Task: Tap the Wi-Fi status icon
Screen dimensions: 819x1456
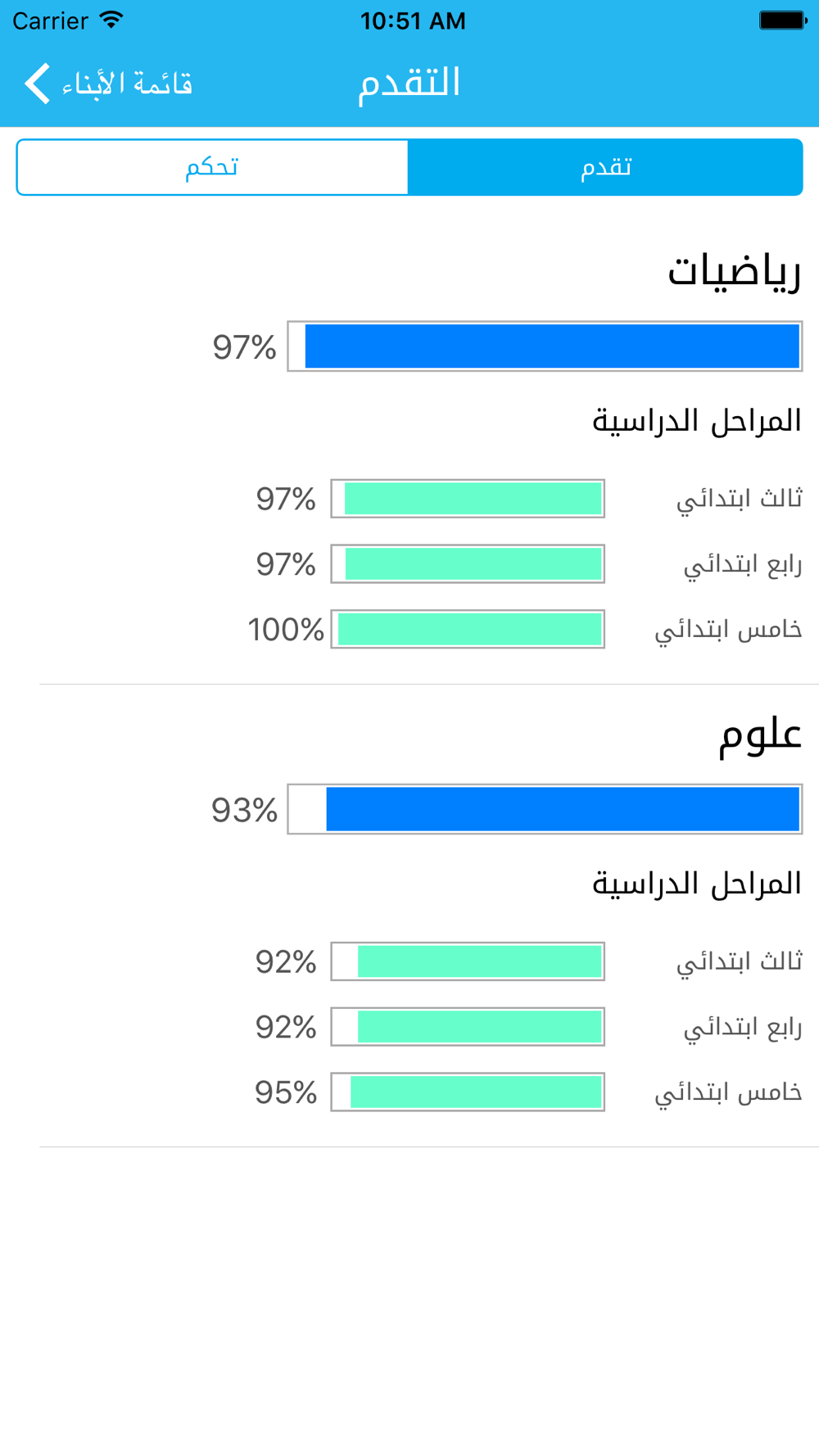Action: (x=111, y=20)
